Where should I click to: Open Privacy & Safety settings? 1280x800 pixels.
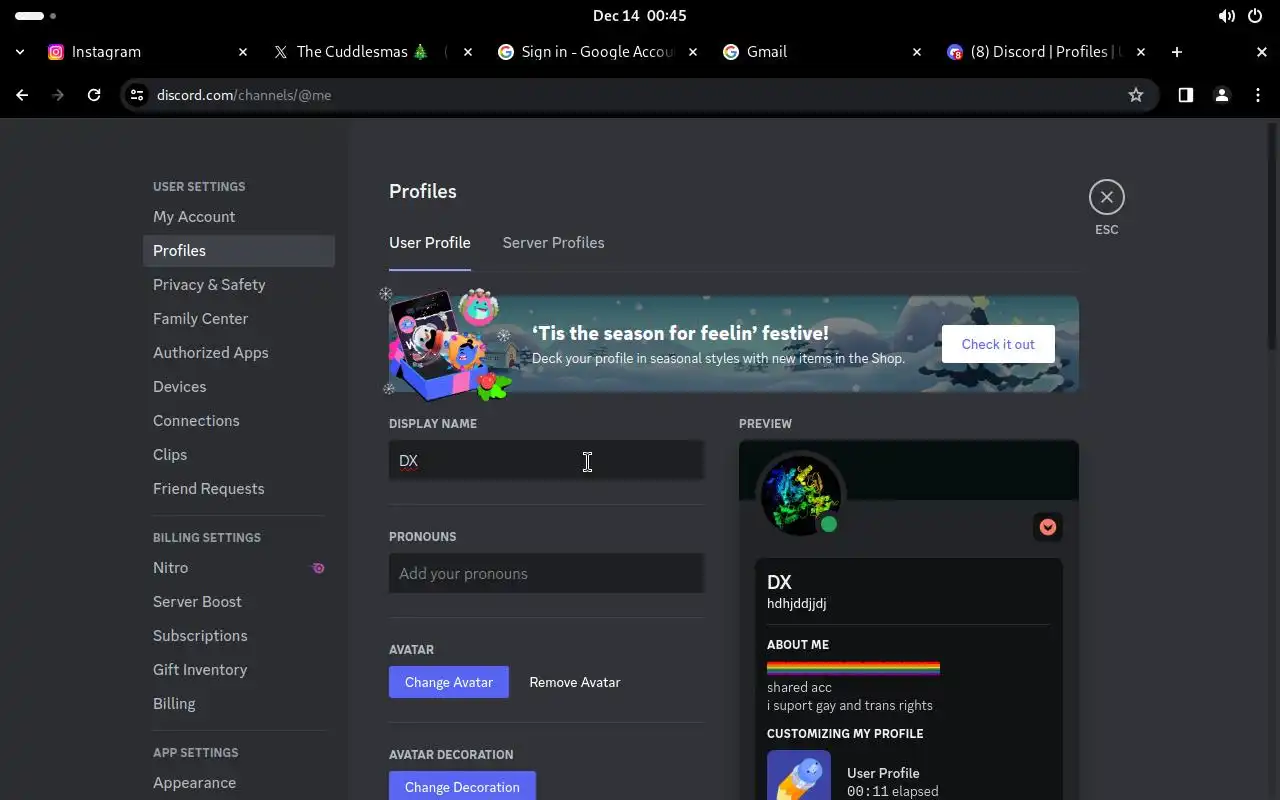click(x=238, y=285)
